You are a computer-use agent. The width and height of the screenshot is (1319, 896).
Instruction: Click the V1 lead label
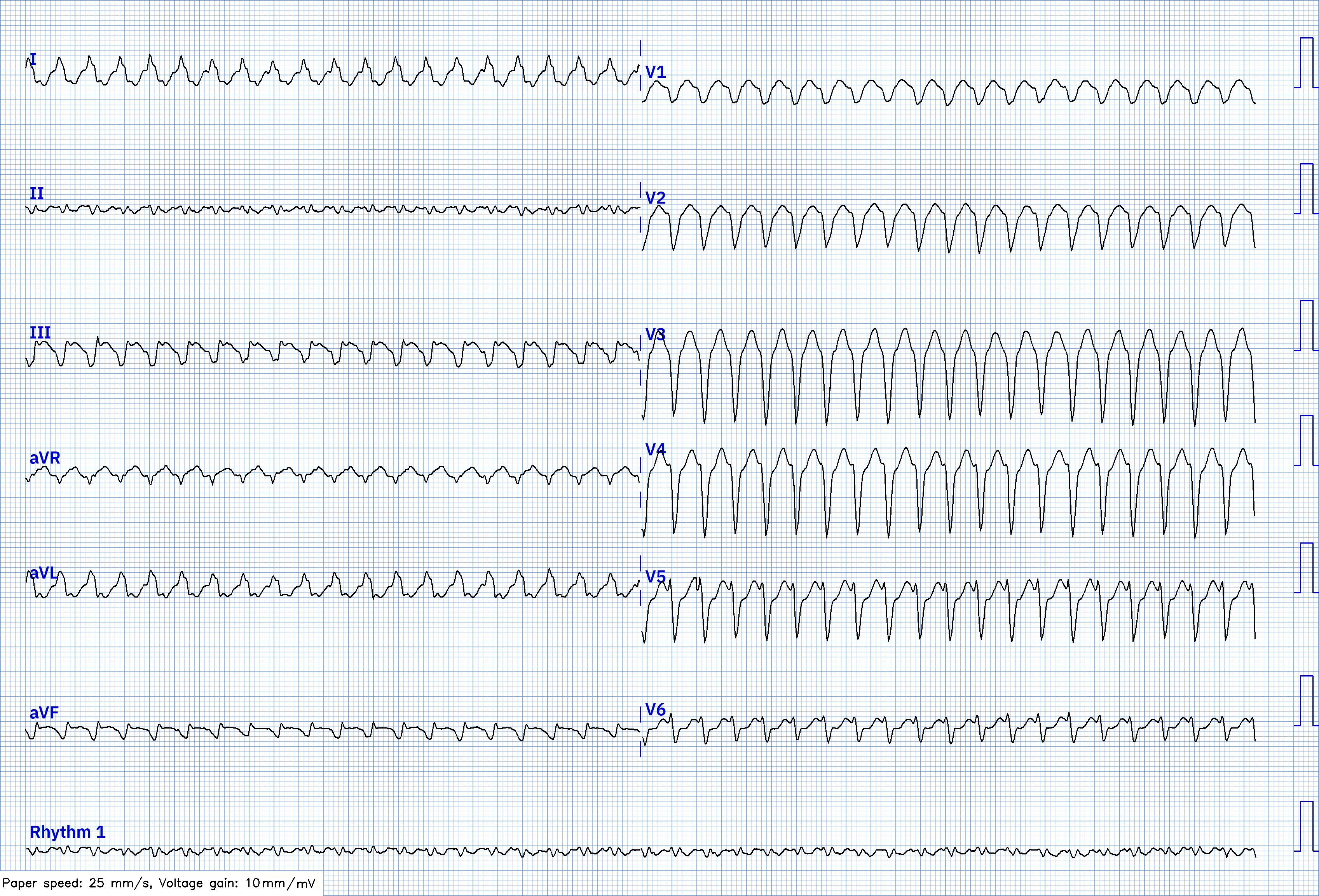tap(656, 71)
